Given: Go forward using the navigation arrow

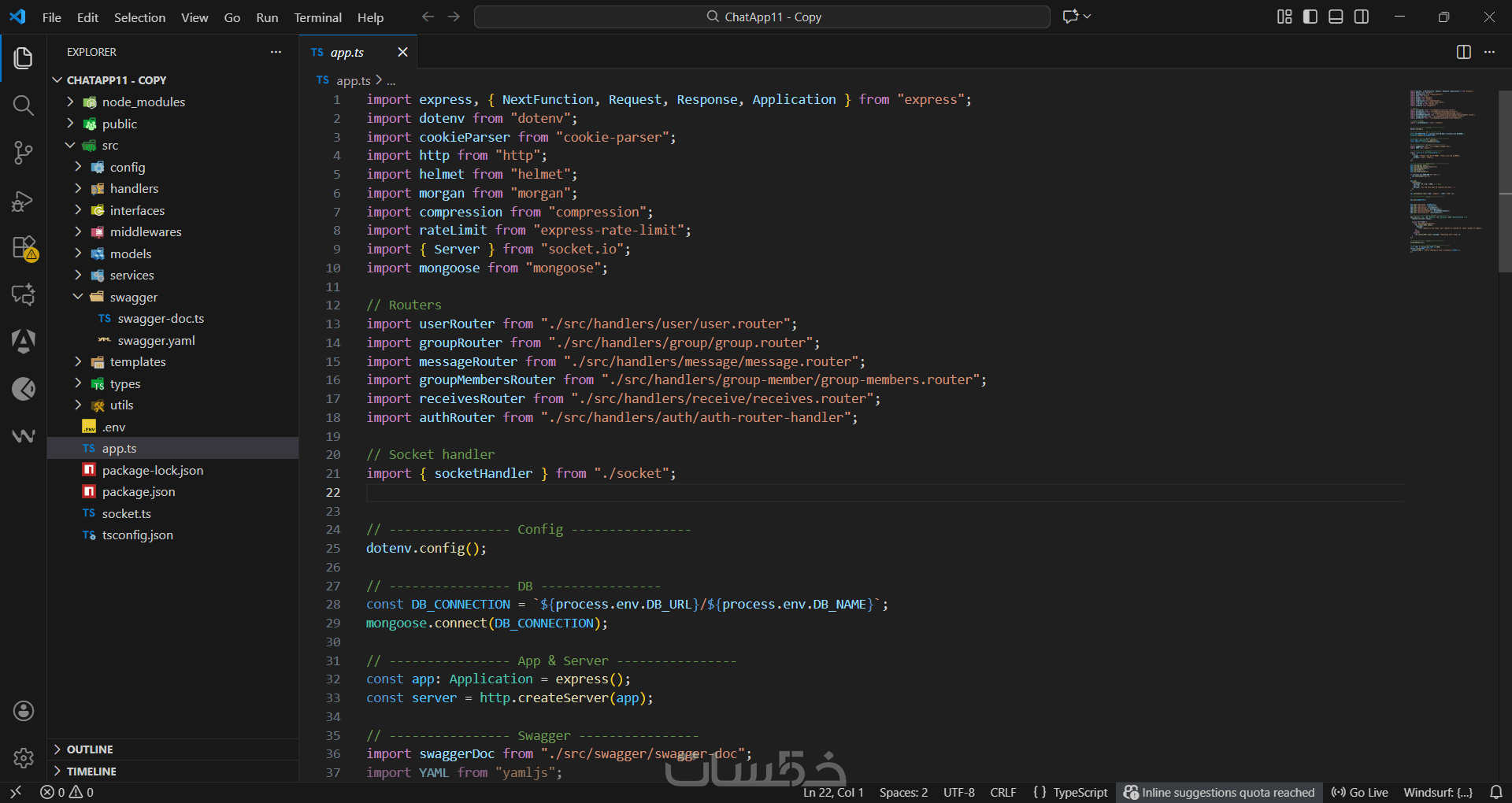Looking at the screenshot, I should click(x=454, y=17).
